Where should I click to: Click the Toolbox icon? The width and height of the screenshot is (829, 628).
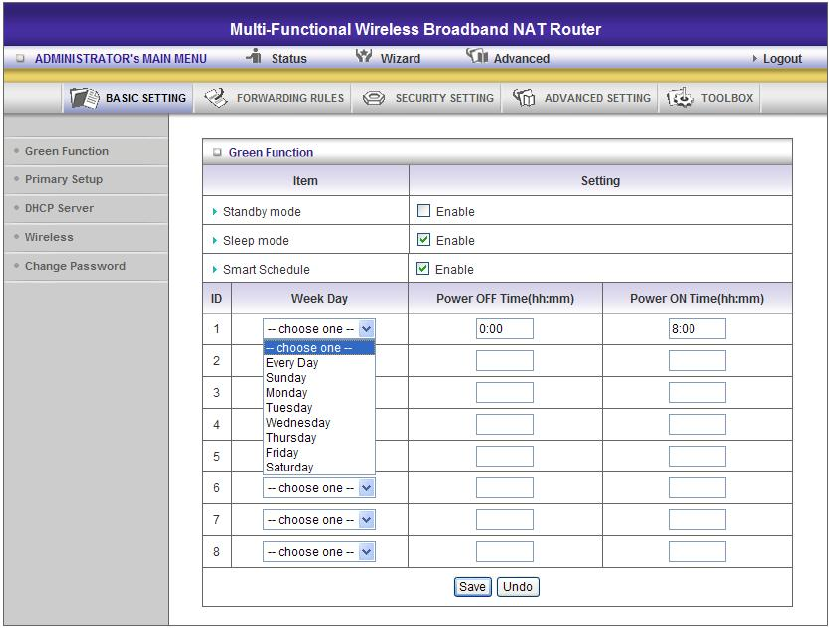click(x=680, y=98)
